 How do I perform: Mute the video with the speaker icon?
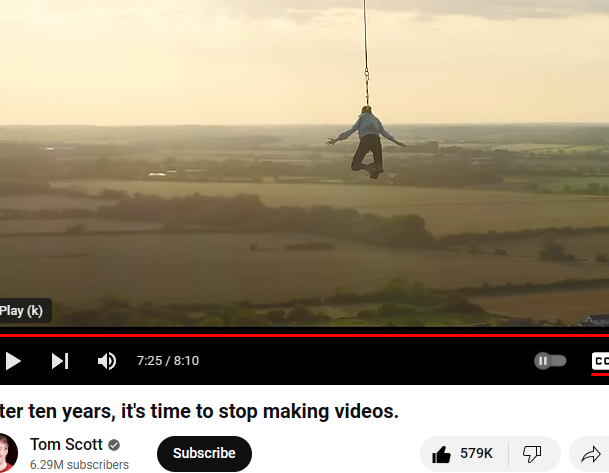(x=107, y=361)
